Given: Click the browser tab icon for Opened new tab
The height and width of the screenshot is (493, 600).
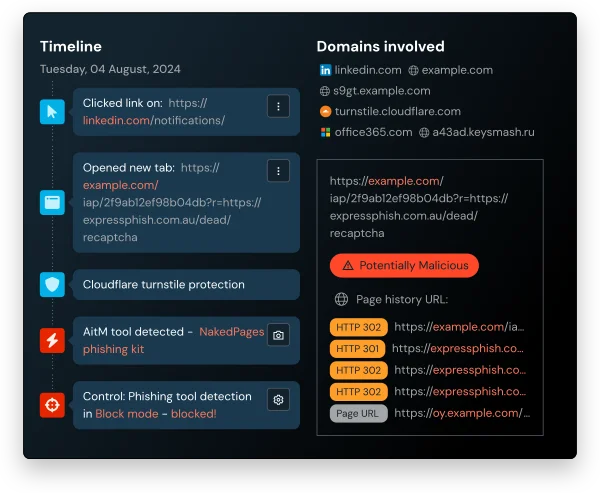Looking at the screenshot, I should tap(52, 202).
